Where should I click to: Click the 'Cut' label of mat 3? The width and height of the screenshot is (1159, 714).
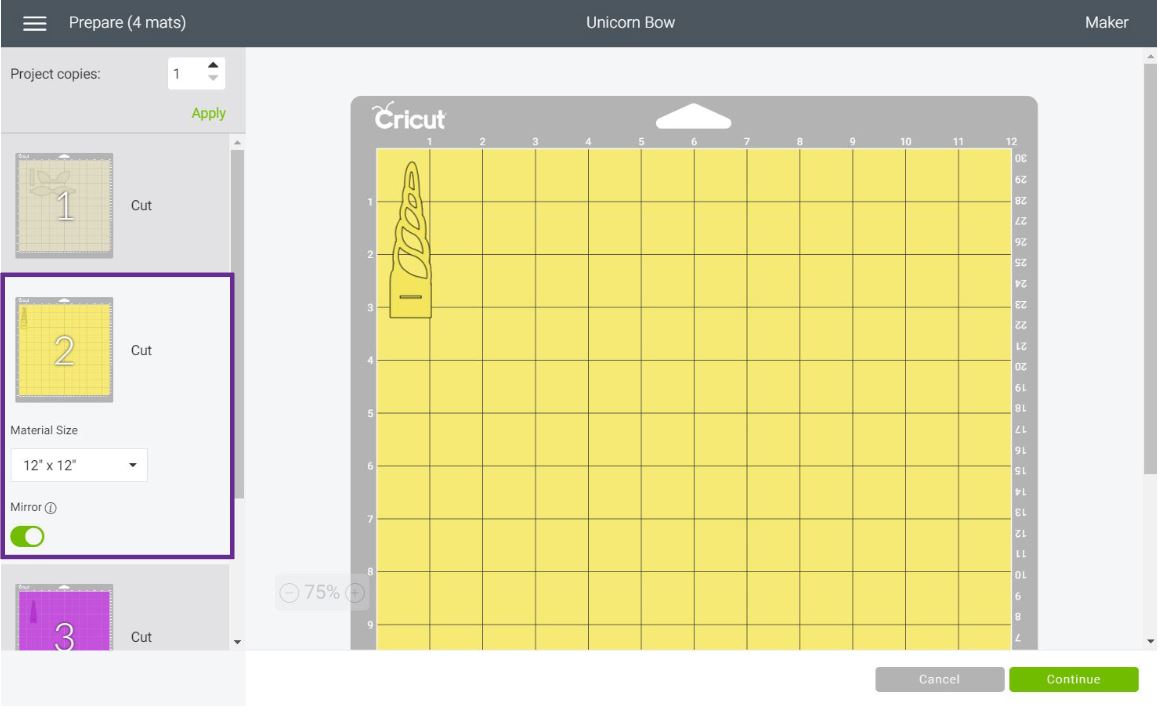[x=141, y=637]
